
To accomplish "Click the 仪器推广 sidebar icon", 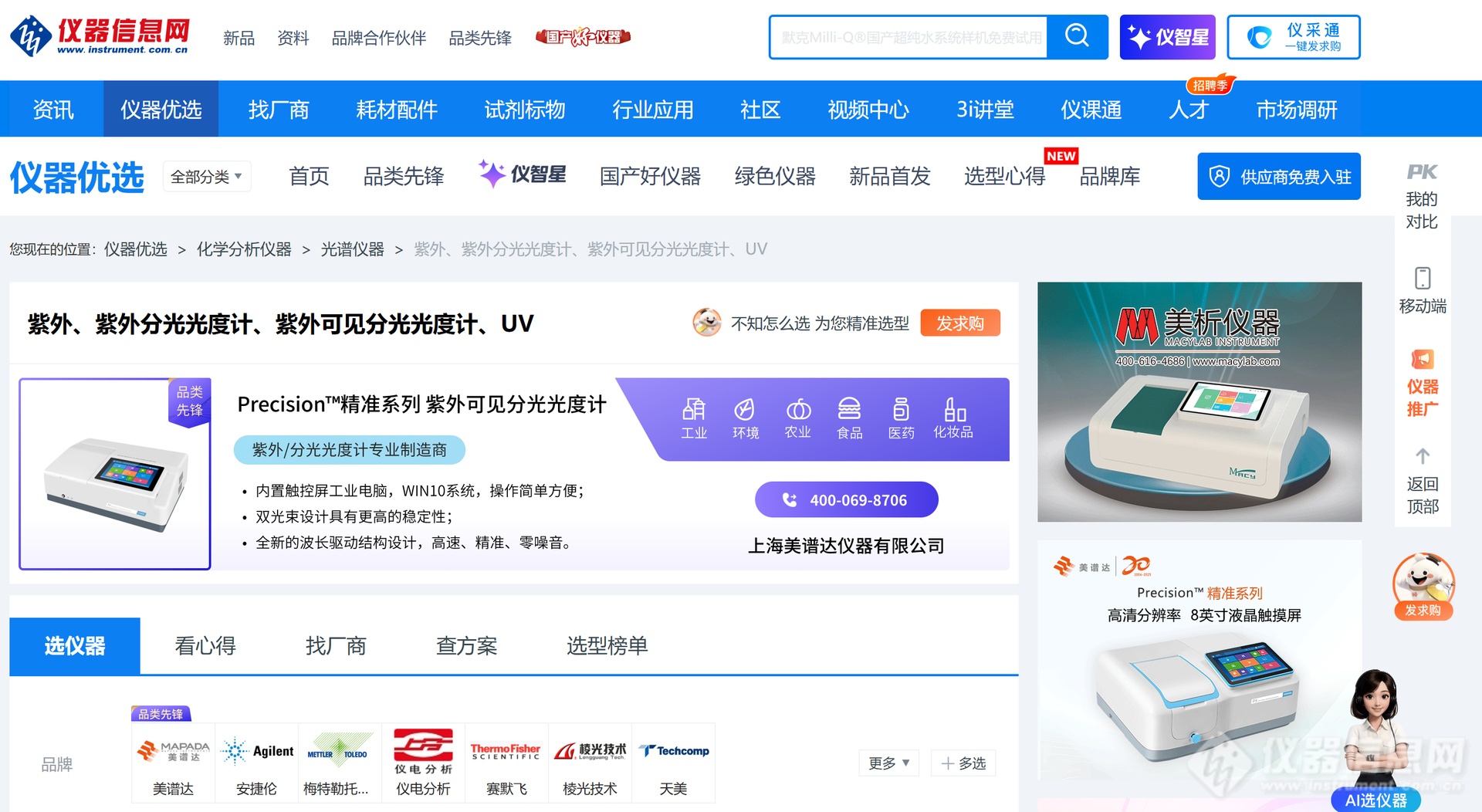I will 1422,360.
